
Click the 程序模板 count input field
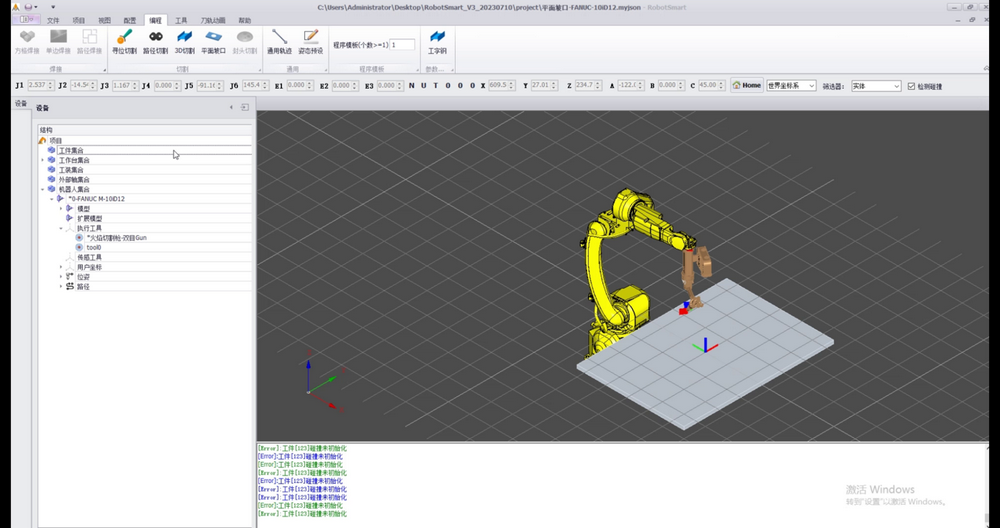(x=402, y=45)
